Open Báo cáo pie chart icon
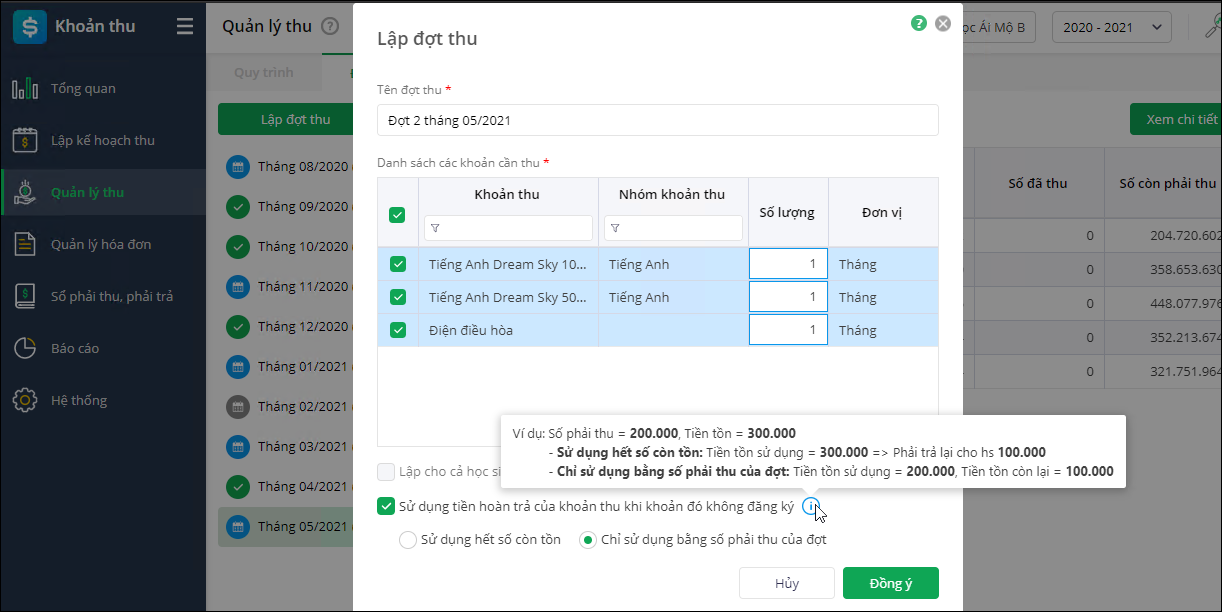The width and height of the screenshot is (1222, 612). tap(25, 349)
